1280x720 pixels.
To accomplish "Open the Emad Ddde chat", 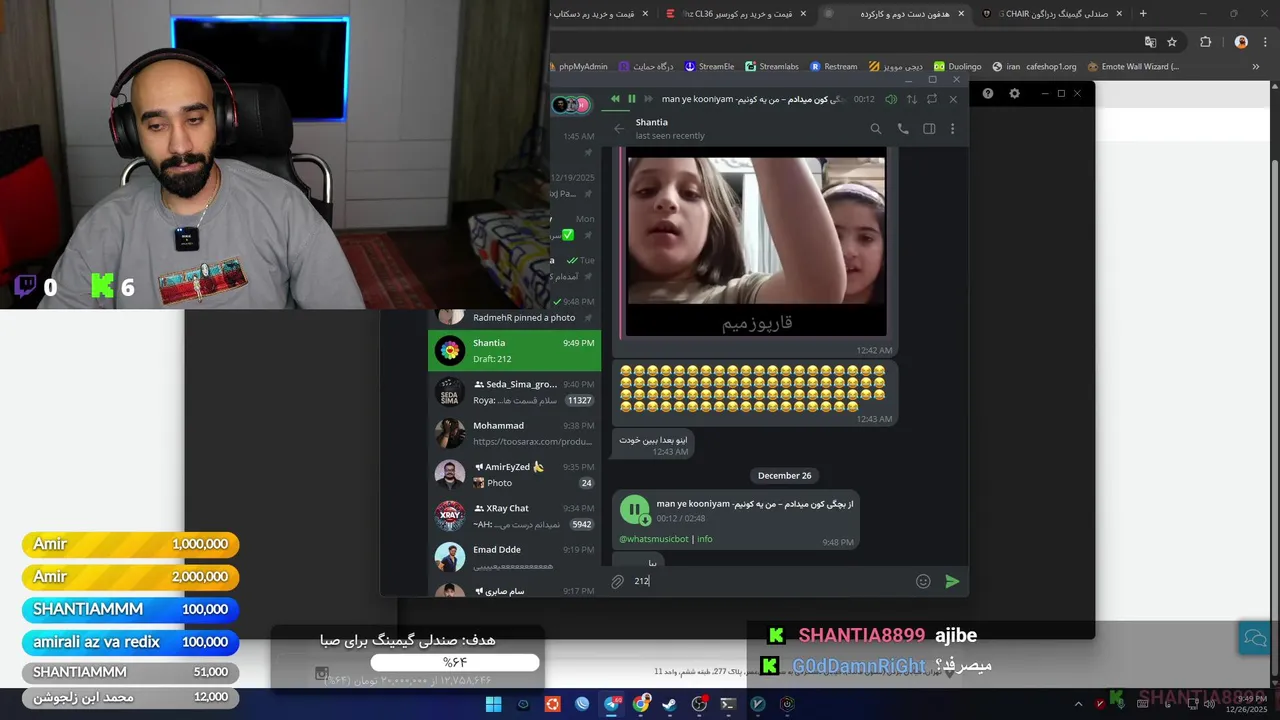I will tap(514, 557).
